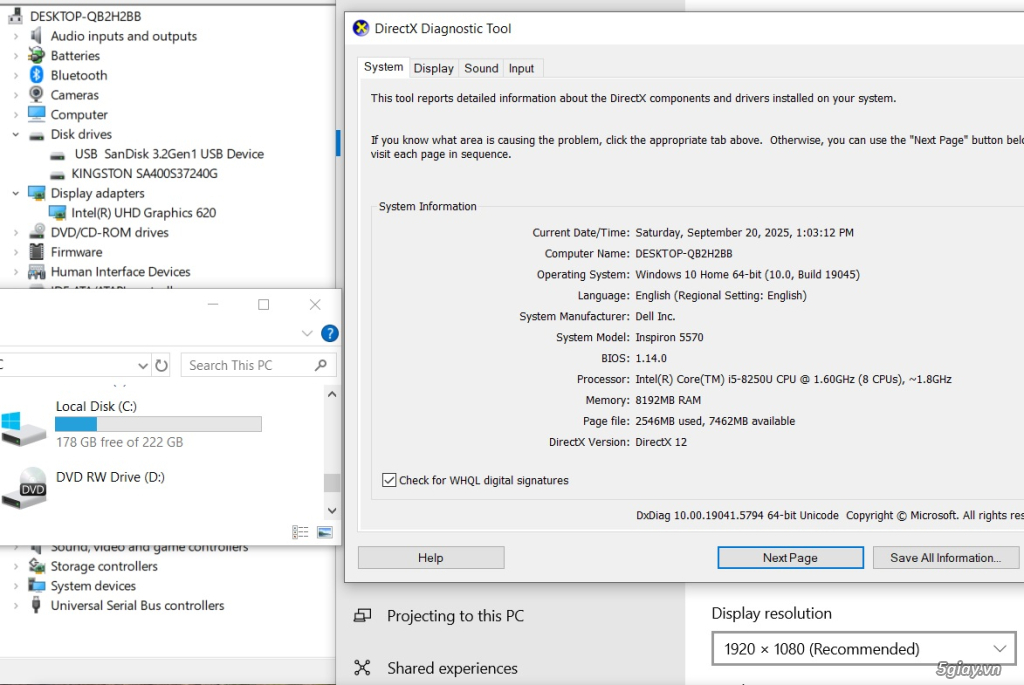Switch to thumbnail view in Explorer status bar

[x=324, y=533]
